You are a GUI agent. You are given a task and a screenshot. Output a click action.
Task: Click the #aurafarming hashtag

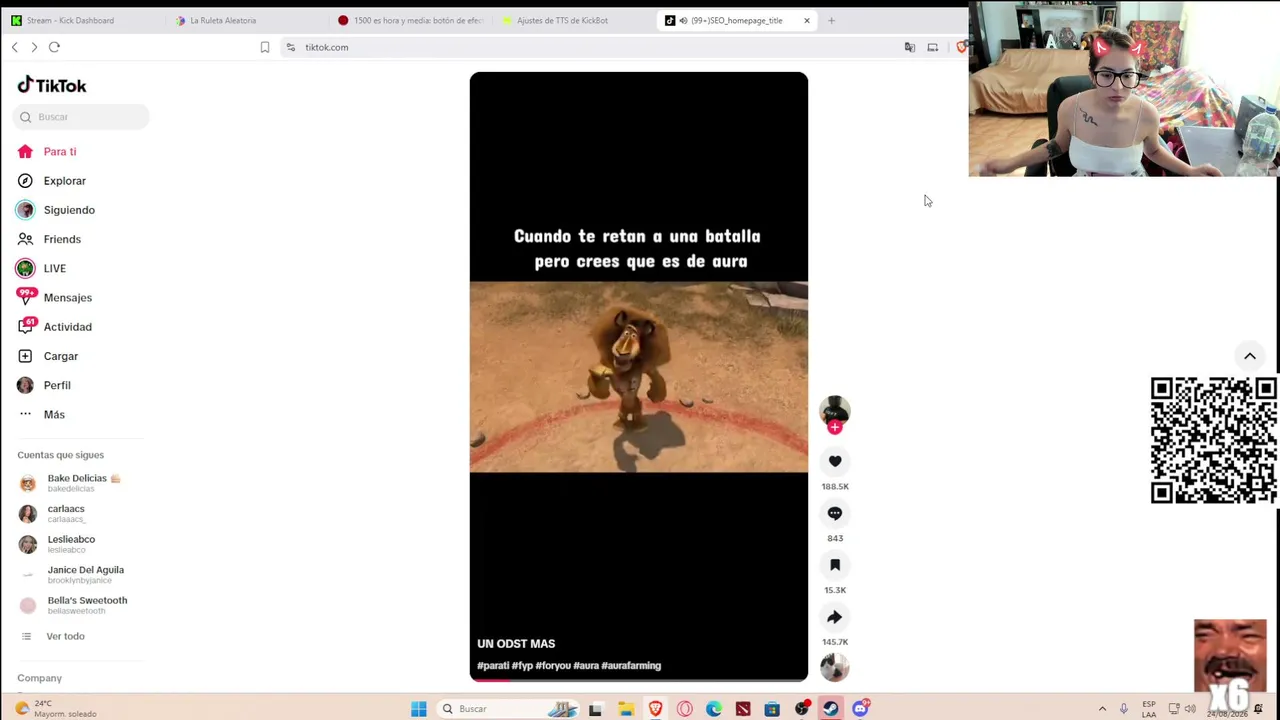coord(631,666)
